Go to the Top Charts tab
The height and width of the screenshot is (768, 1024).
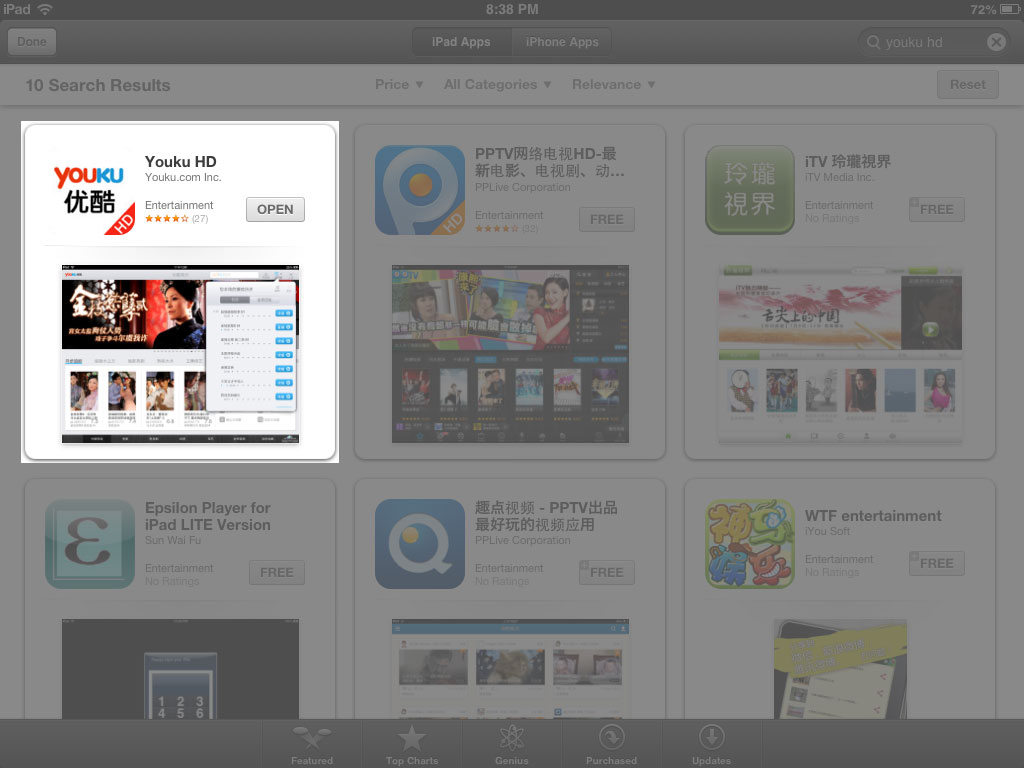point(412,744)
